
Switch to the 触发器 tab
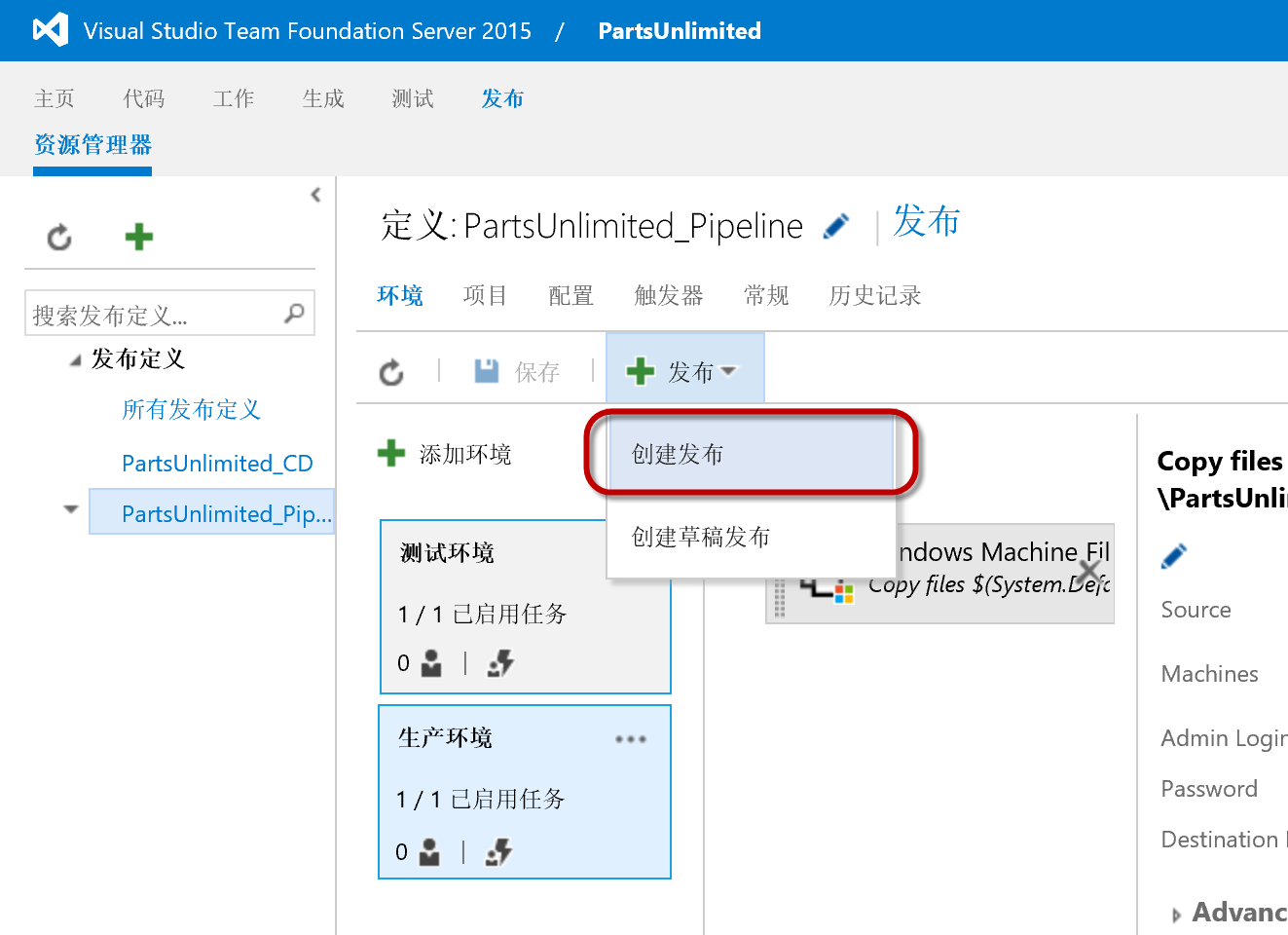pyautogui.click(x=669, y=295)
